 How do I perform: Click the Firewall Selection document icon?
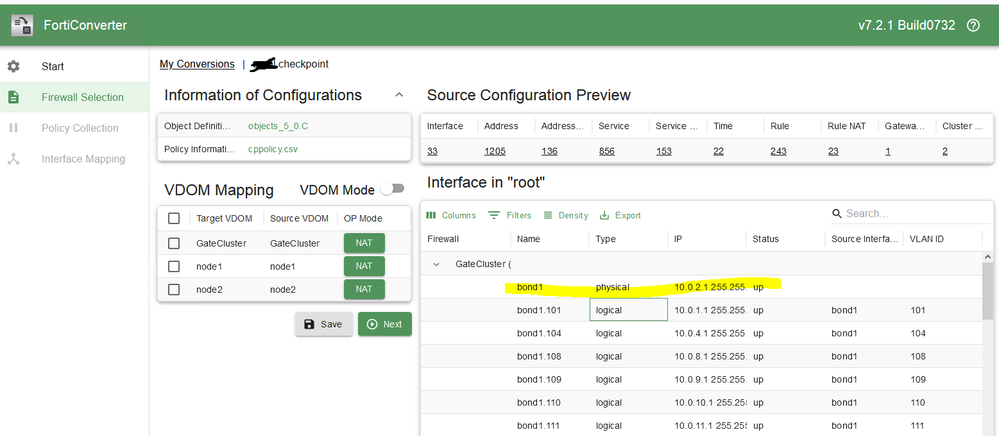pos(13,97)
